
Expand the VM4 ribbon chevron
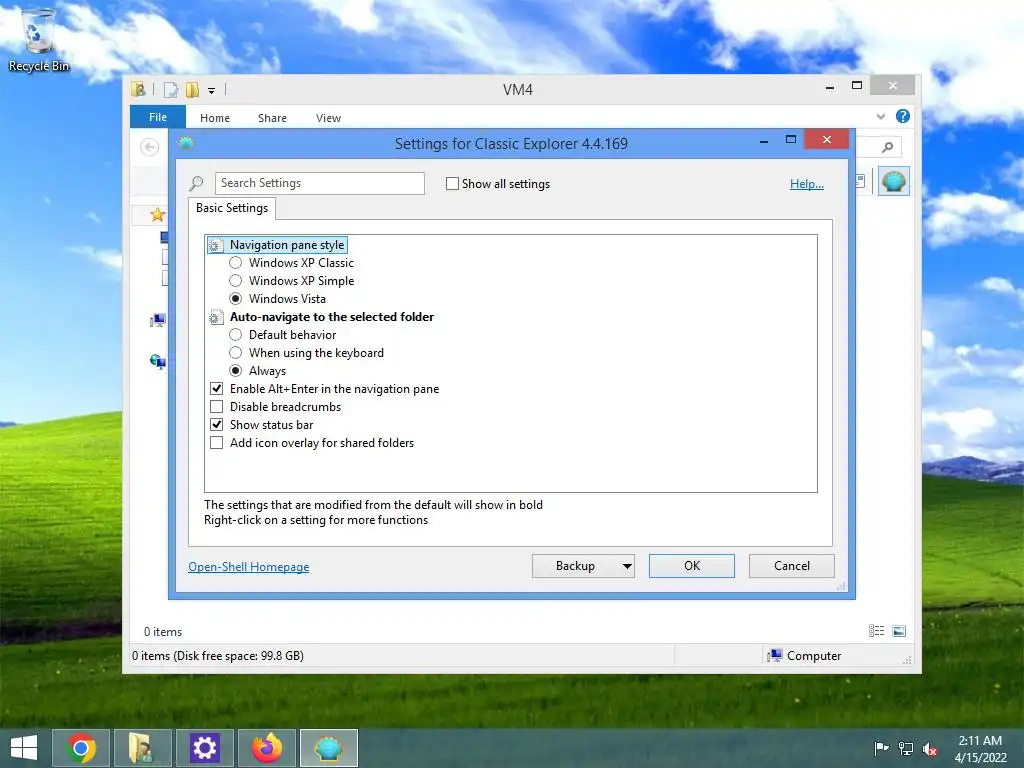[880, 116]
